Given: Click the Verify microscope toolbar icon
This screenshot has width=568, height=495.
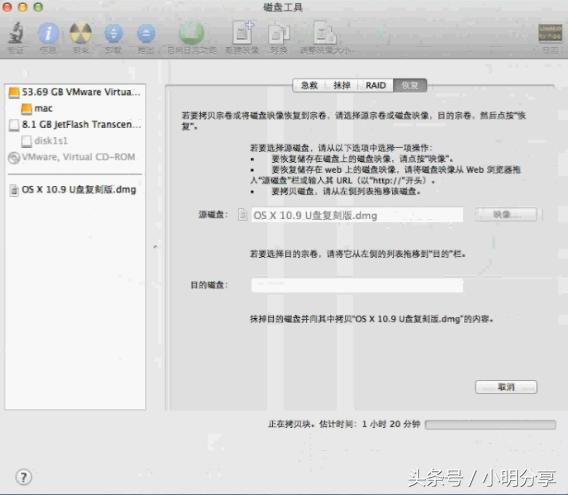Looking at the screenshot, I should [16, 33].
